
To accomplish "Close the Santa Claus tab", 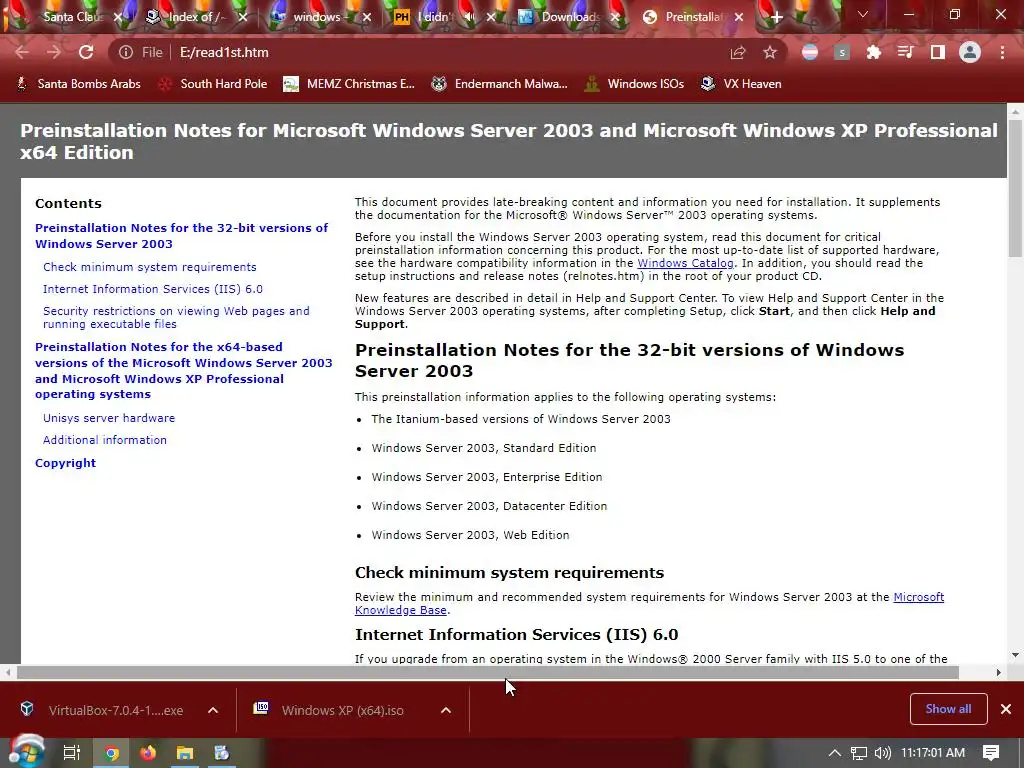I will click(118, 18).
